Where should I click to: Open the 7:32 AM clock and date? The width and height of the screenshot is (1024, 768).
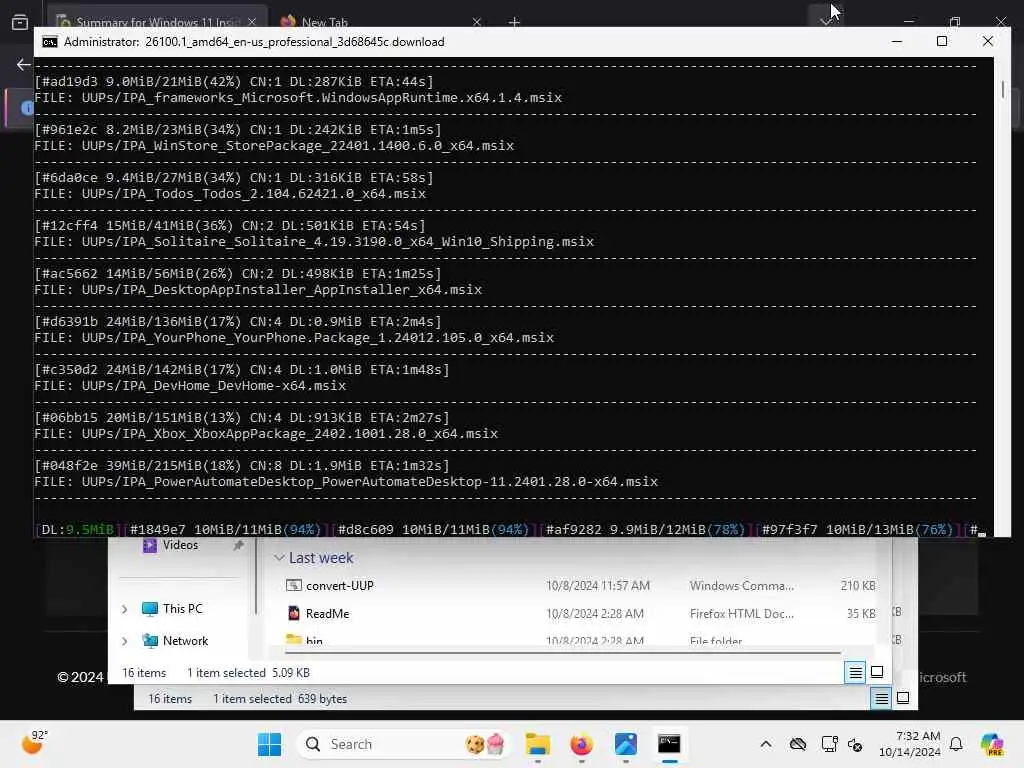click(910, 744)
